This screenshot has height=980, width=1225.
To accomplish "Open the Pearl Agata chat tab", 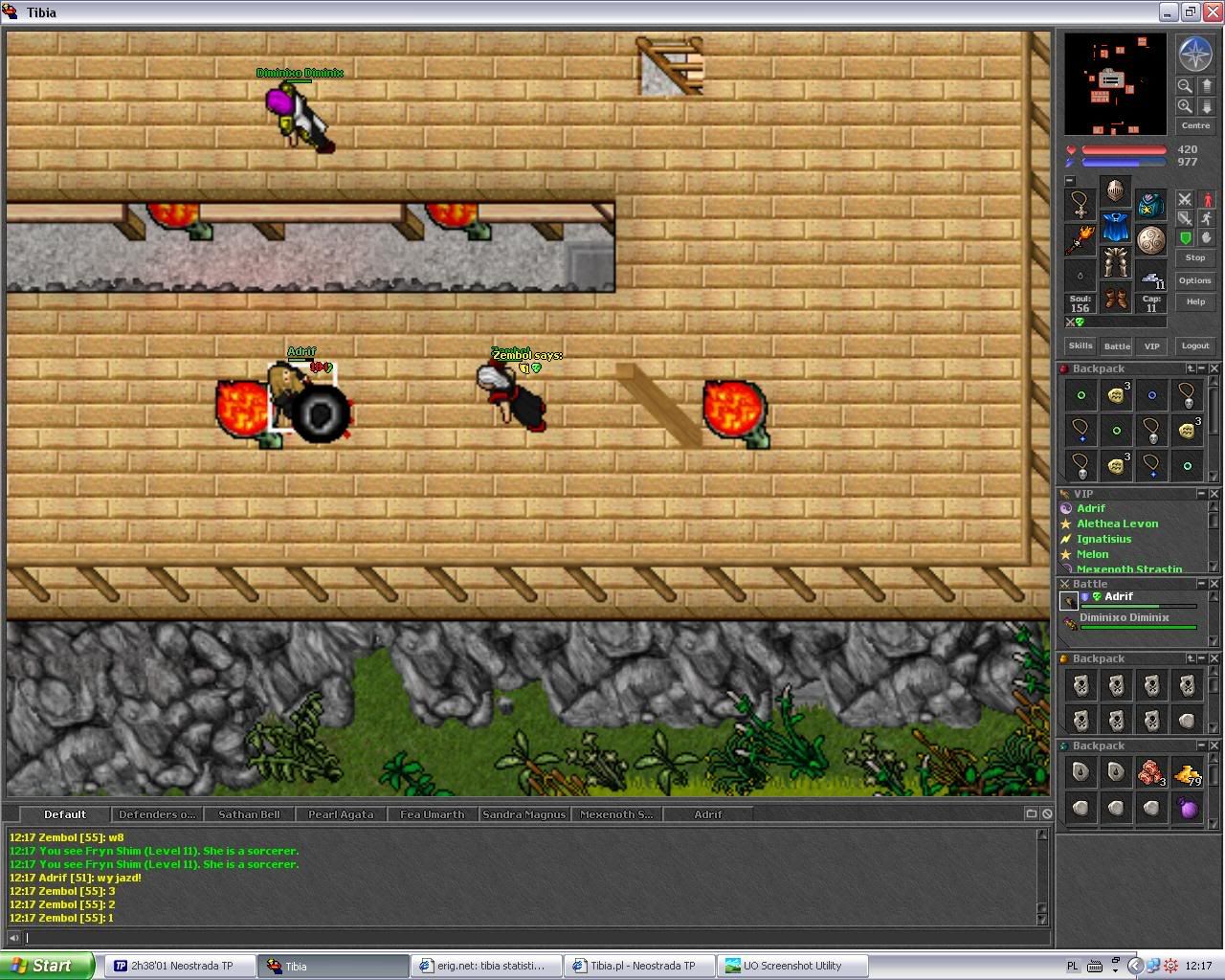I will tap(341, 814).
